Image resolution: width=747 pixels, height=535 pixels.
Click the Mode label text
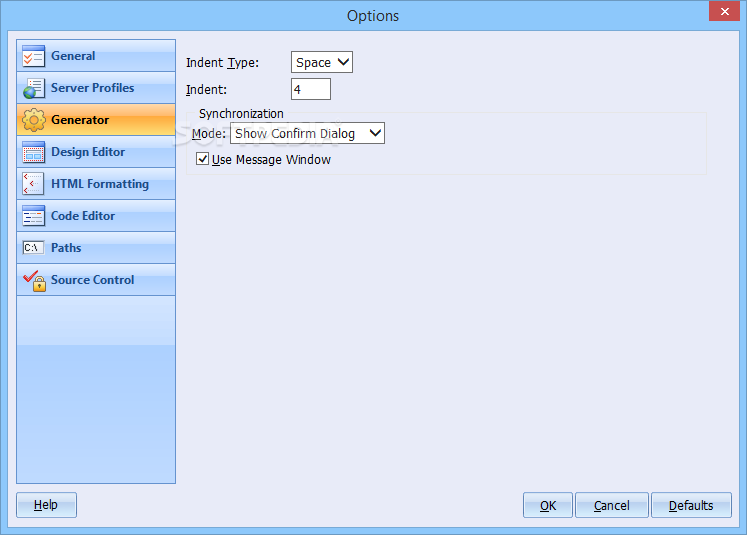[209, 134]
